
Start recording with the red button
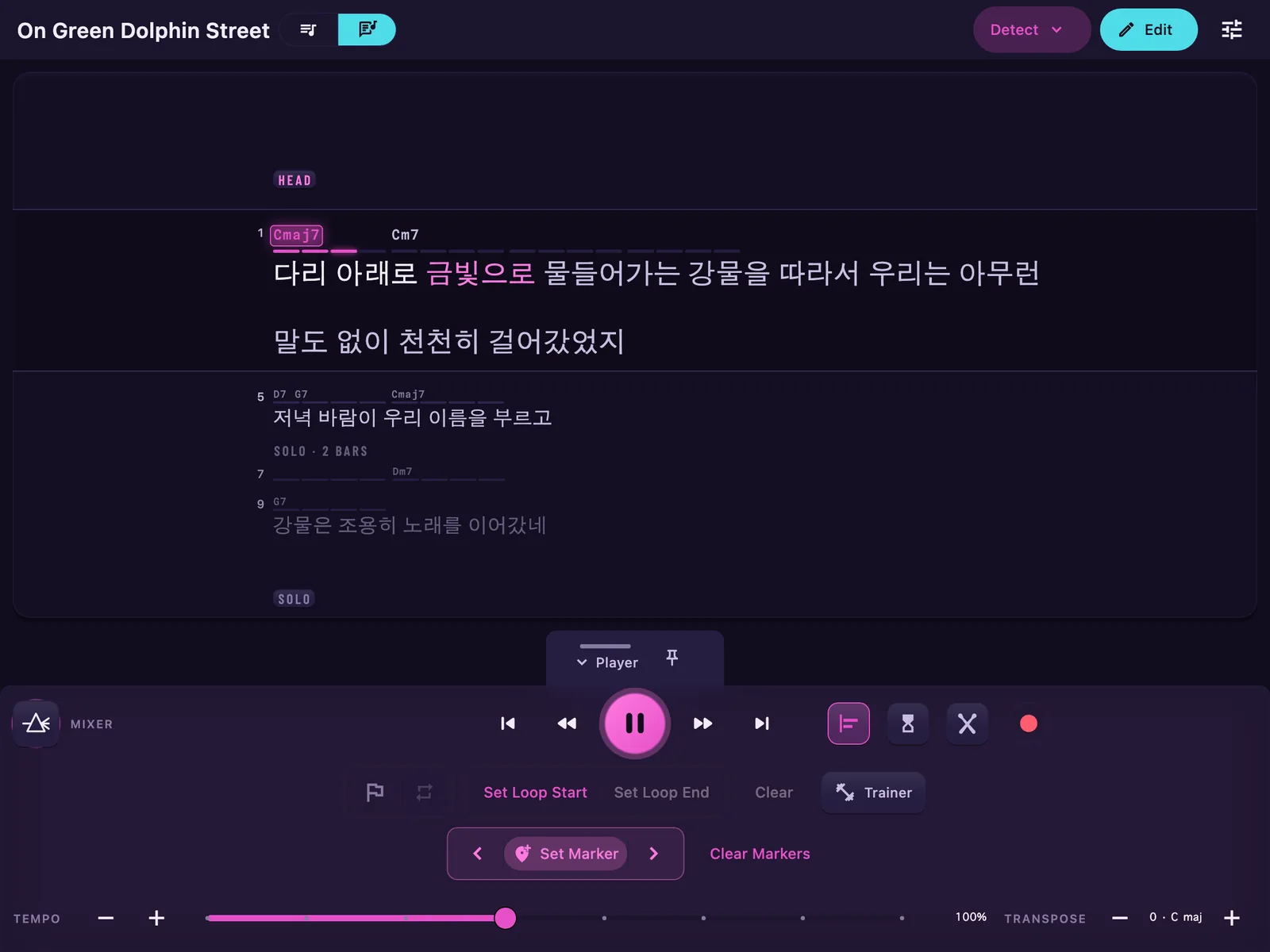coord(1029,724)
